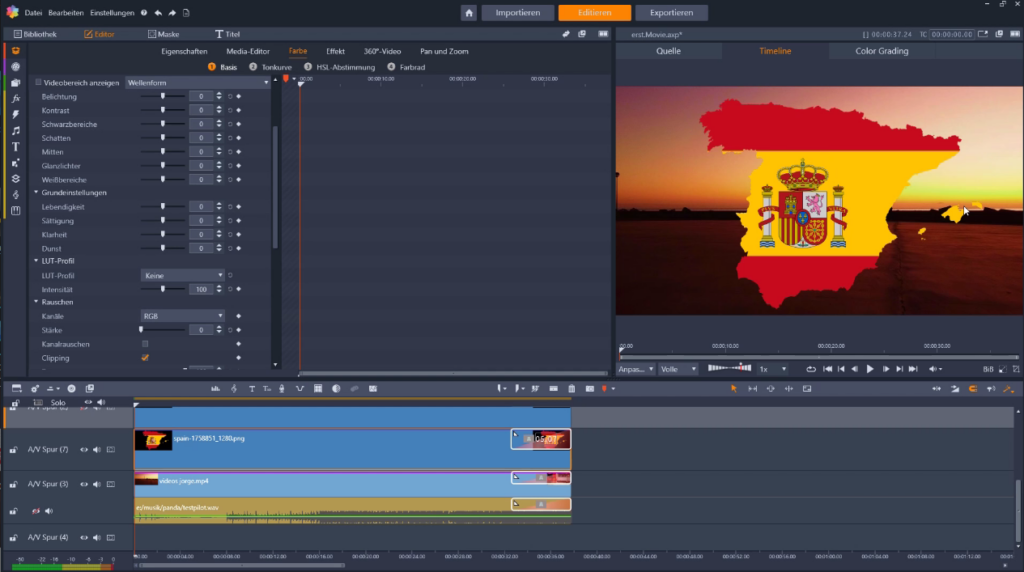
Task: Mute A/V Spur (7) speaker icon
Action: point(97,450)
